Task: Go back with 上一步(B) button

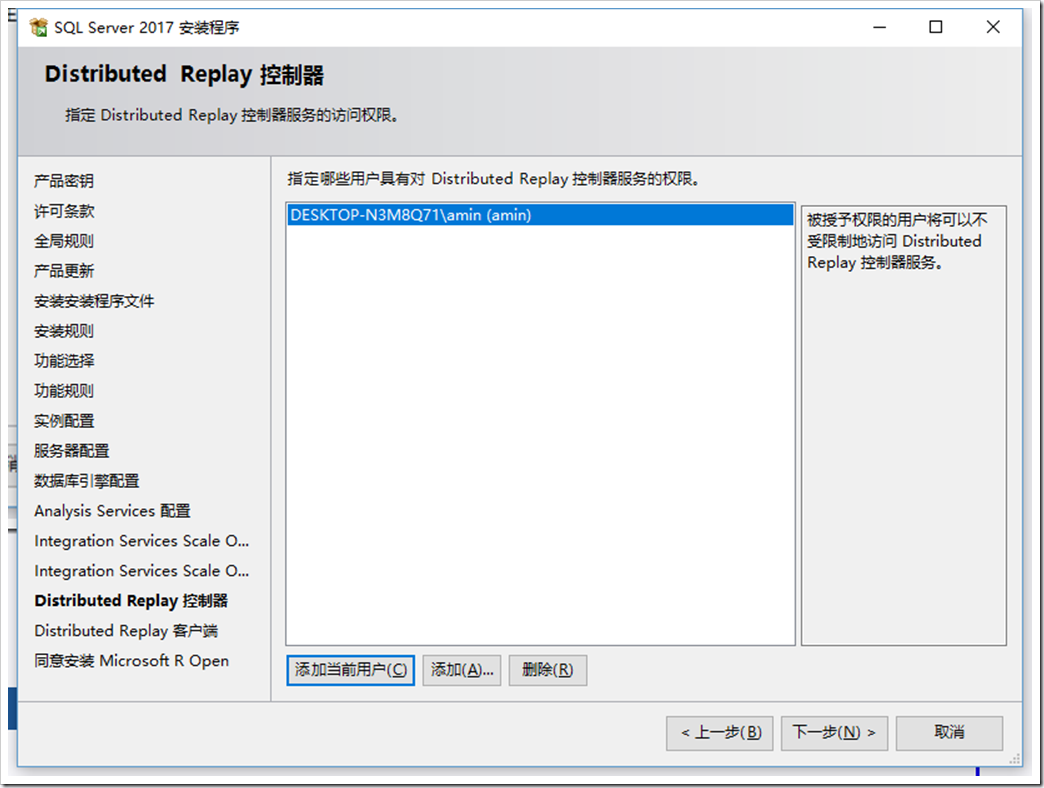Action: coord(719,733)
